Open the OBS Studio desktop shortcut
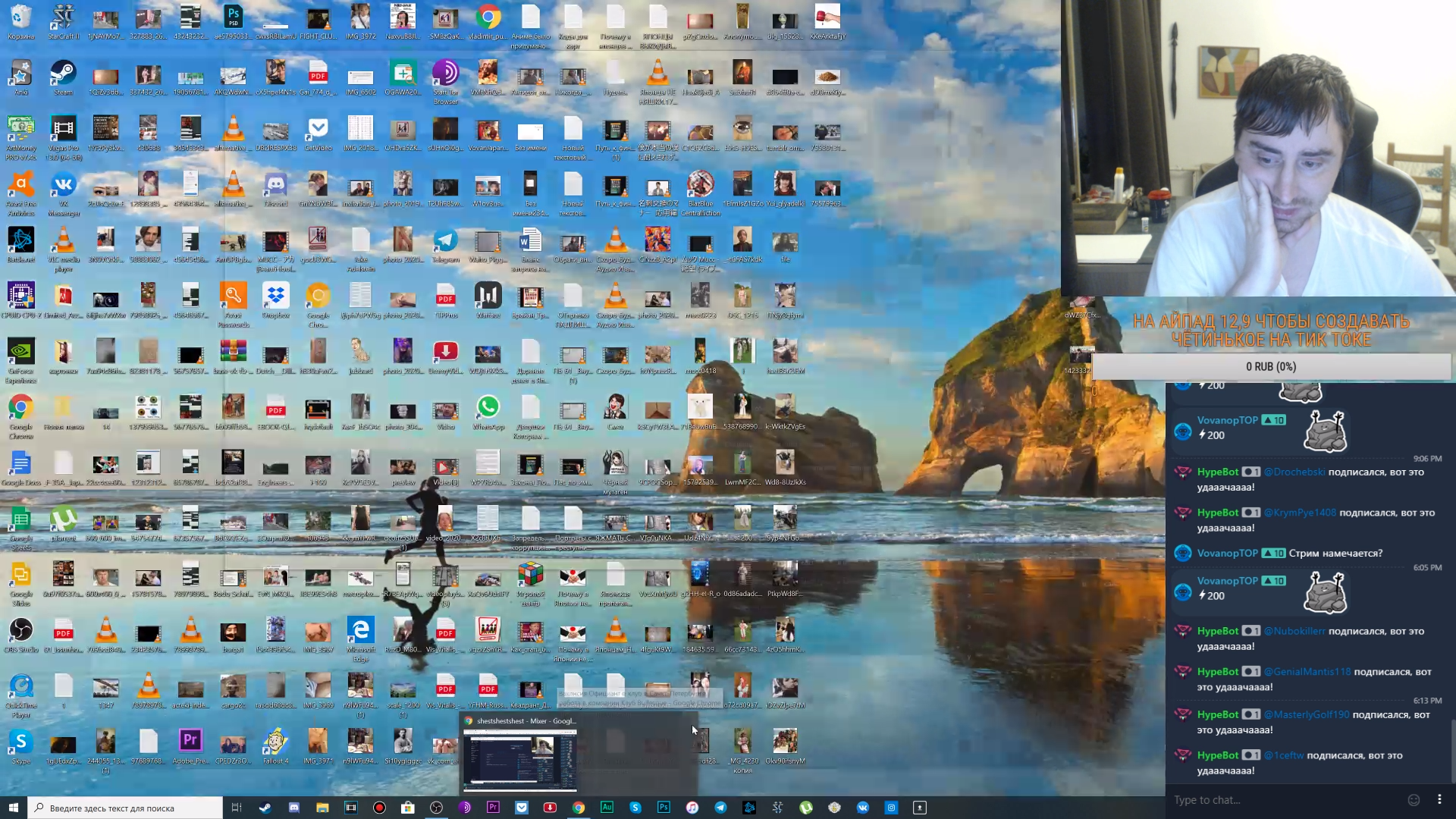This screenshot has height=819, width=1456. pos(20,632)
